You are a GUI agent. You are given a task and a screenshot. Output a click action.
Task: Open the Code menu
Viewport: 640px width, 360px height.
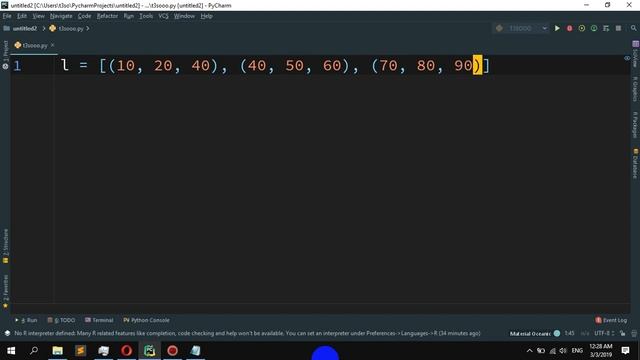tap(84, 16)
